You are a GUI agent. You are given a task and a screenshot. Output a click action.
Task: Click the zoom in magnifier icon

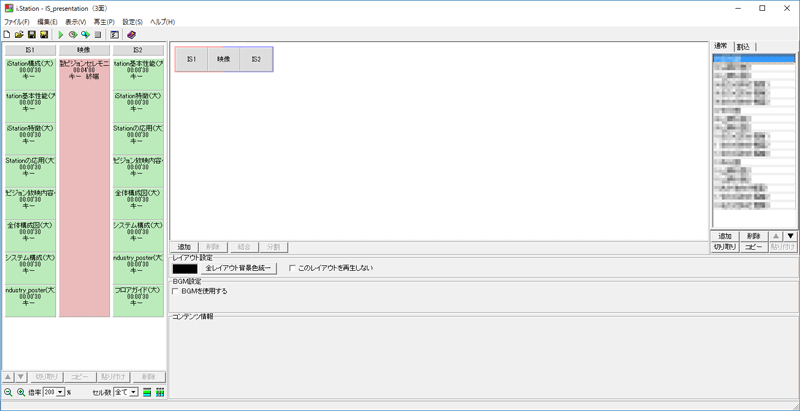click(x=20, y=392)
